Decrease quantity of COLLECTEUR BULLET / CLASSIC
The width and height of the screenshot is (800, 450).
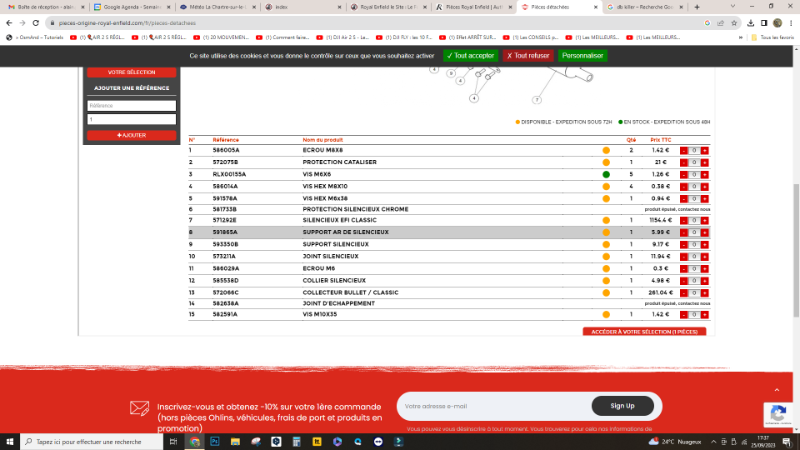tap(683, 291)
